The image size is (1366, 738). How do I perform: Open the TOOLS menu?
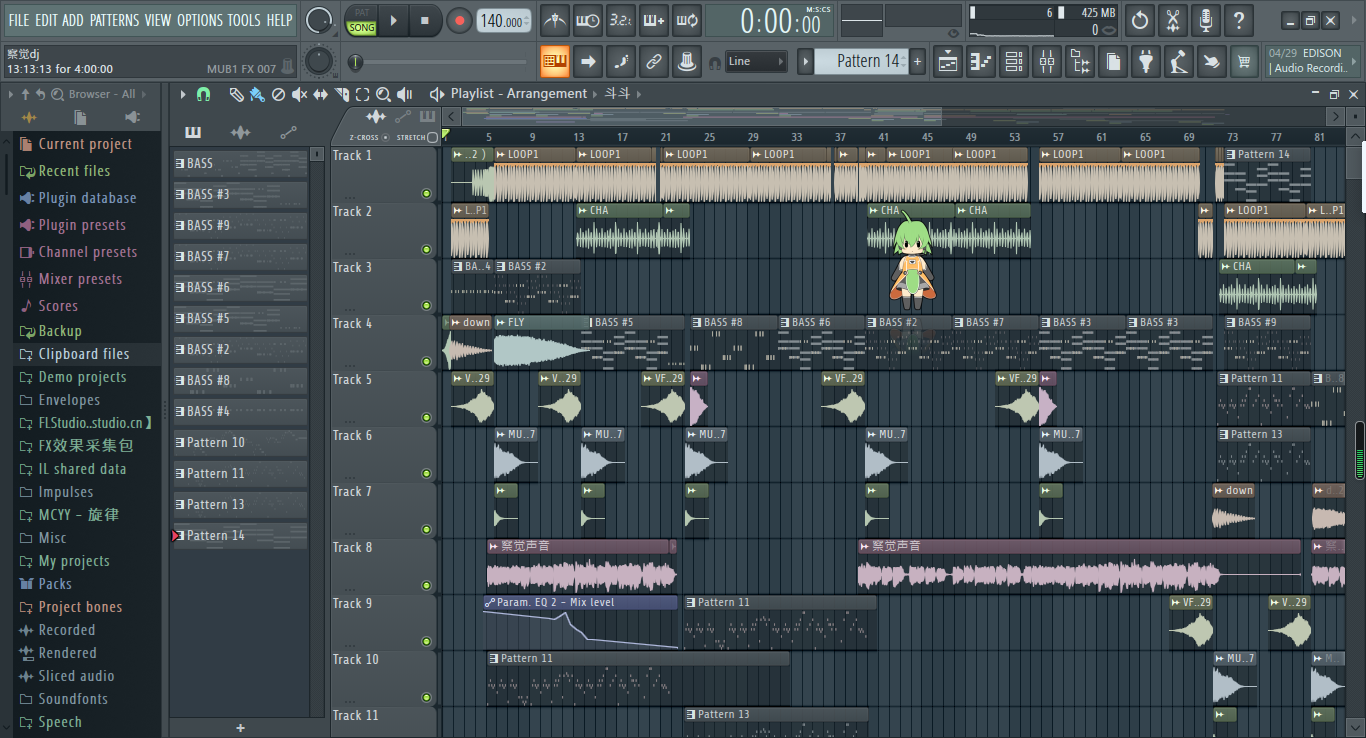[x=243, y=20]
